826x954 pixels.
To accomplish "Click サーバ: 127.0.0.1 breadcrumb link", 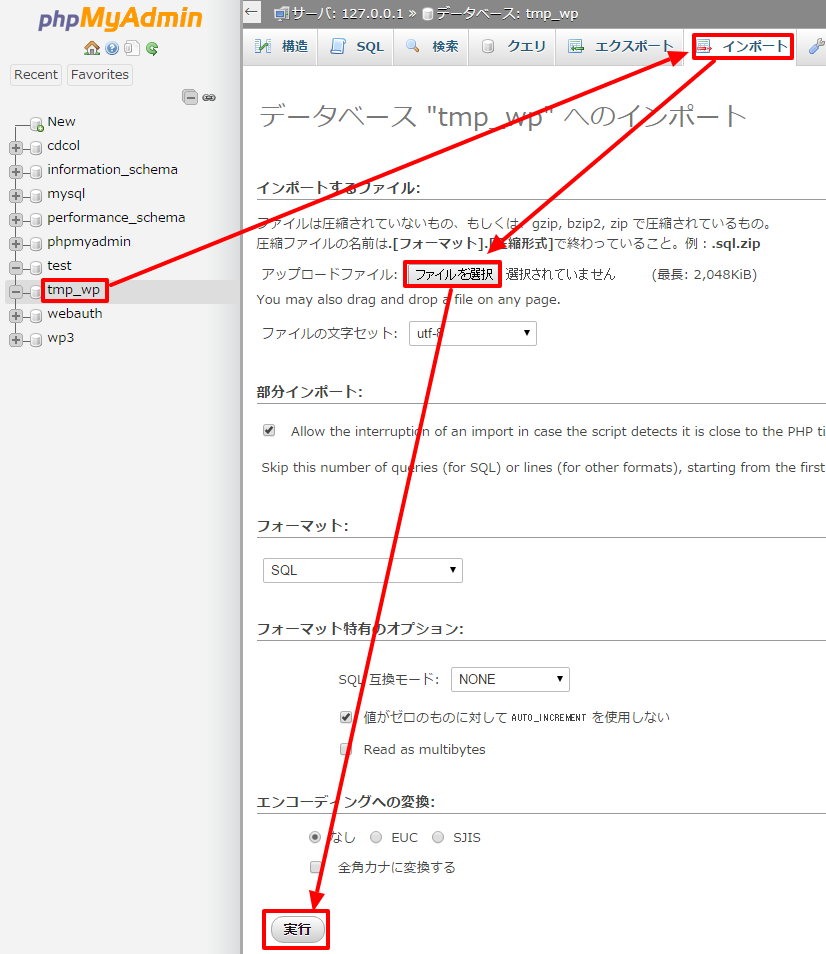I will (347, 13).
